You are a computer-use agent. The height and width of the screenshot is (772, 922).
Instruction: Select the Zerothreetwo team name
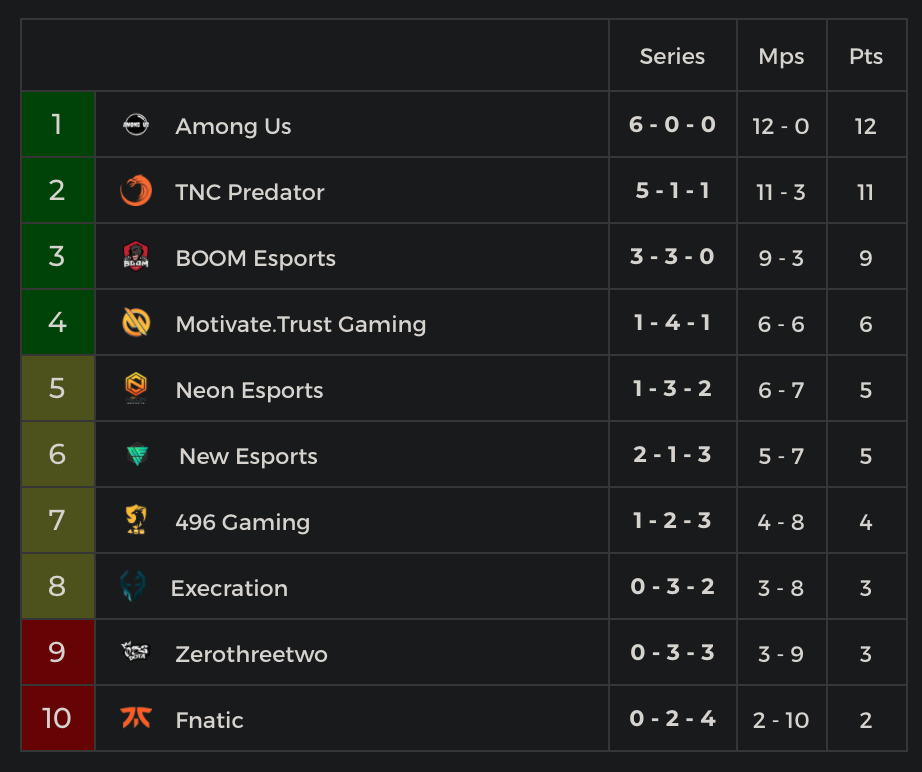(x=251, y=654)
